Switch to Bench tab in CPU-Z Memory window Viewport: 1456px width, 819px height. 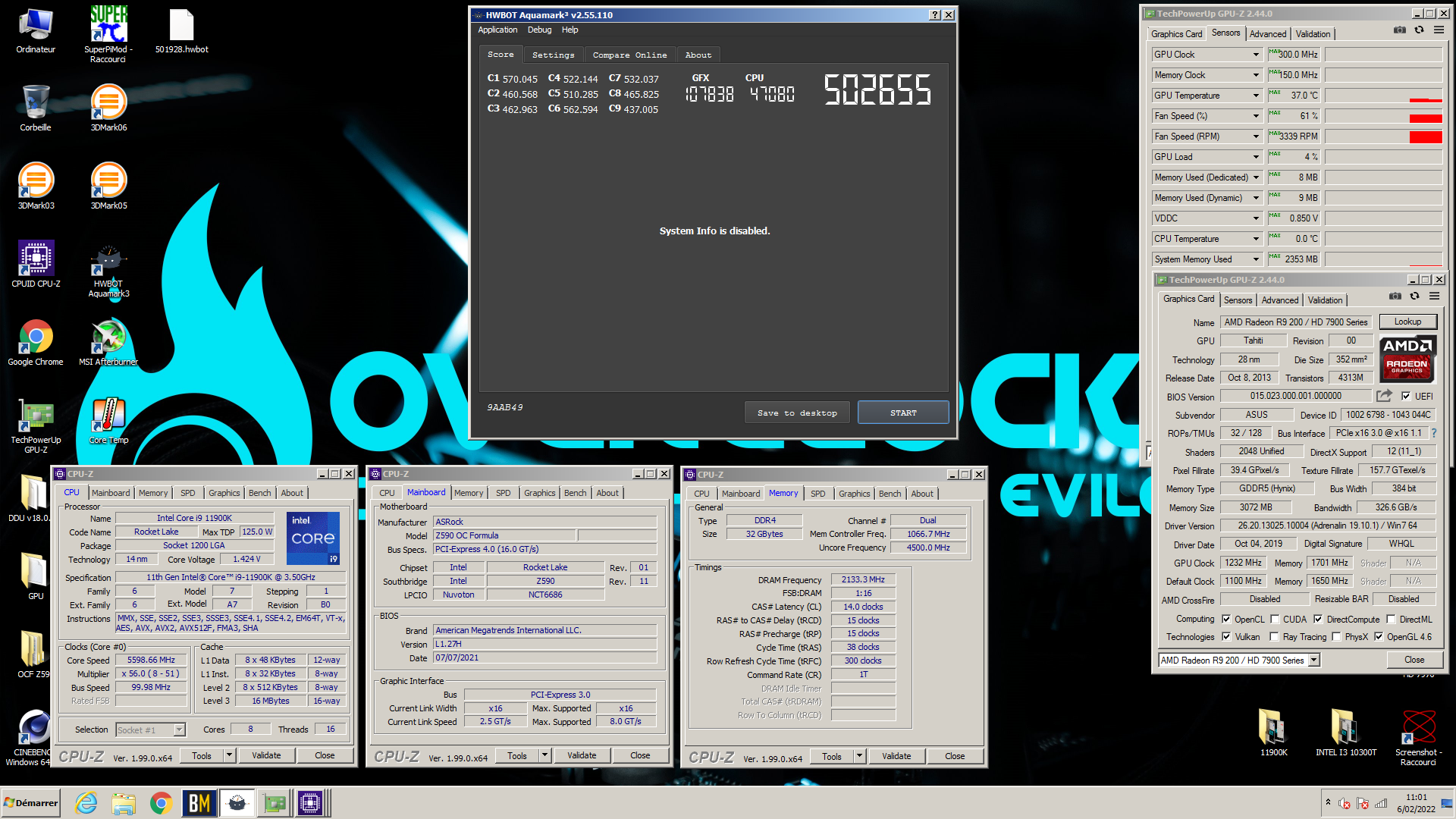[890, 493]
